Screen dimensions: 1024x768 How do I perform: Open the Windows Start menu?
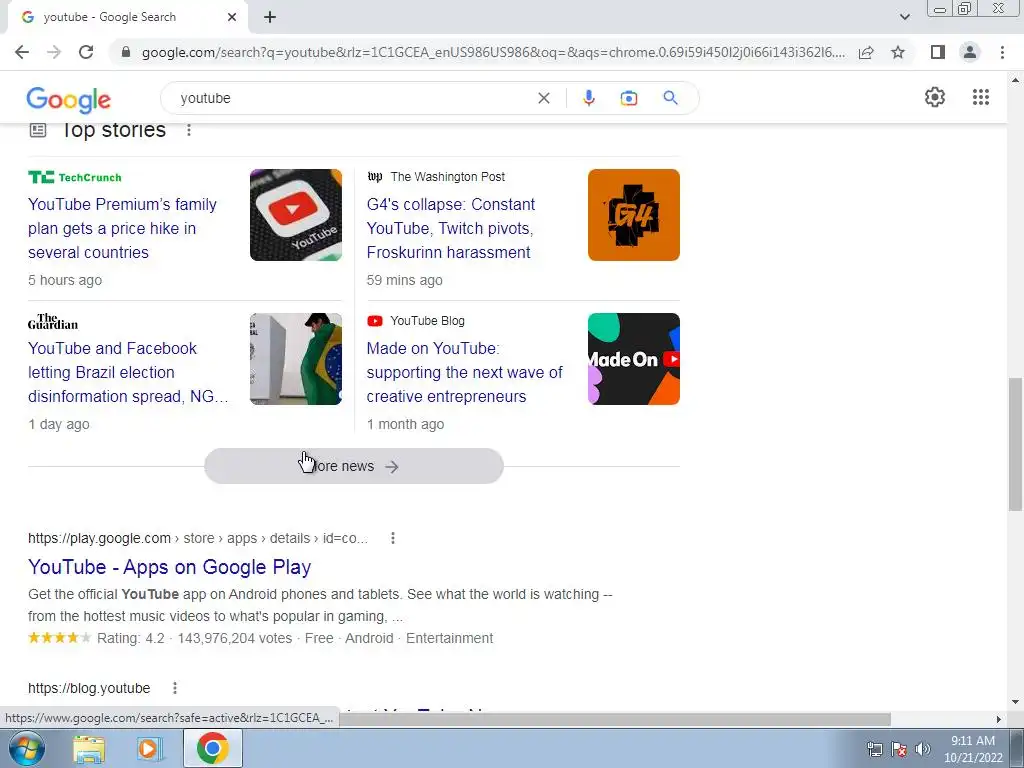[25, 748]
